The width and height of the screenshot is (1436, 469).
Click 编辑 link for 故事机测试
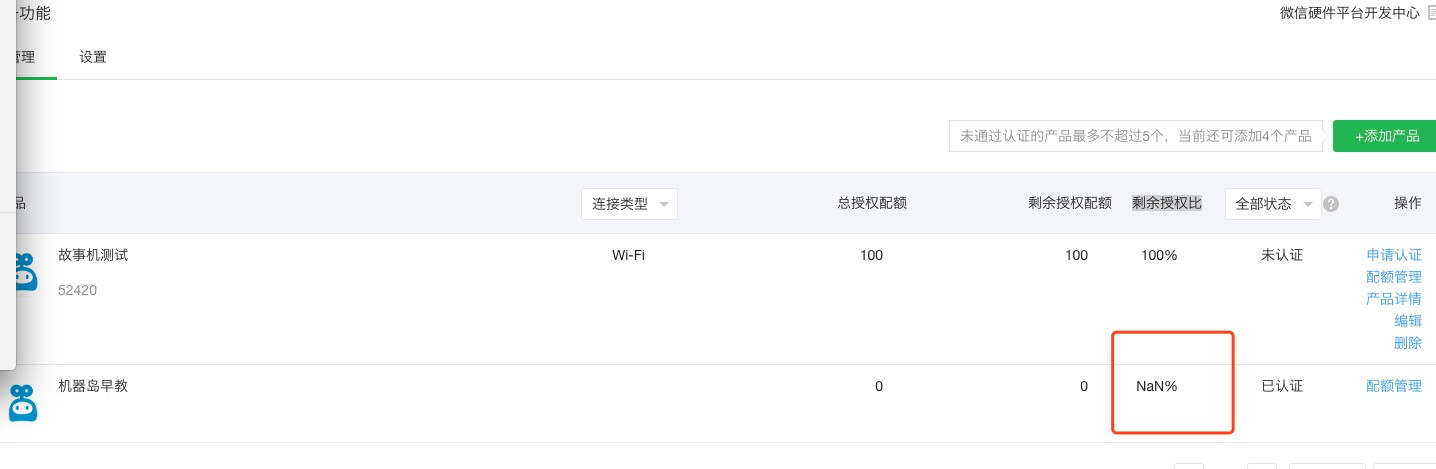tap(1408, 321)
